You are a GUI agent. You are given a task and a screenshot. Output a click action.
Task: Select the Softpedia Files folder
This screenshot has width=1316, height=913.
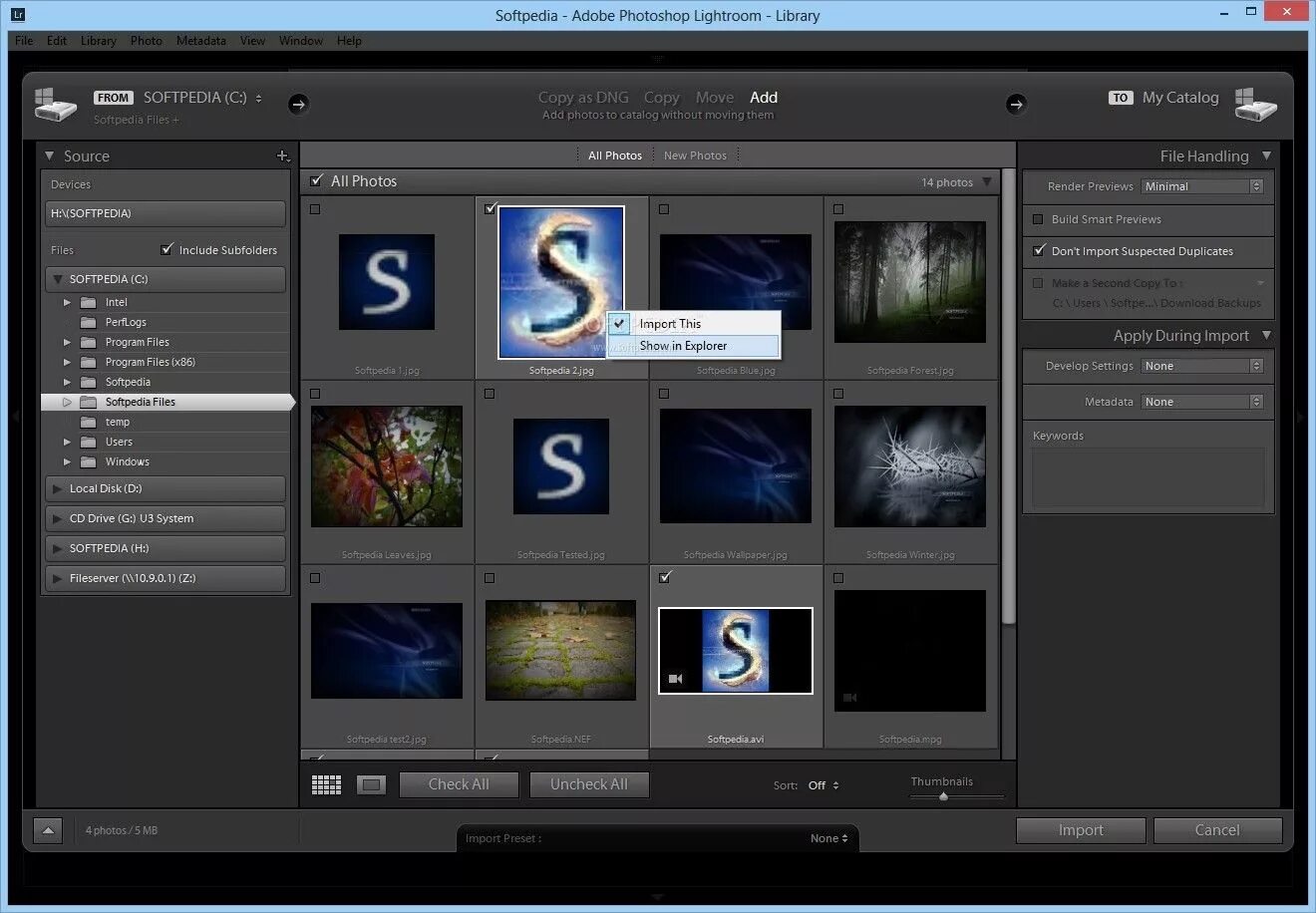[167, 402]
